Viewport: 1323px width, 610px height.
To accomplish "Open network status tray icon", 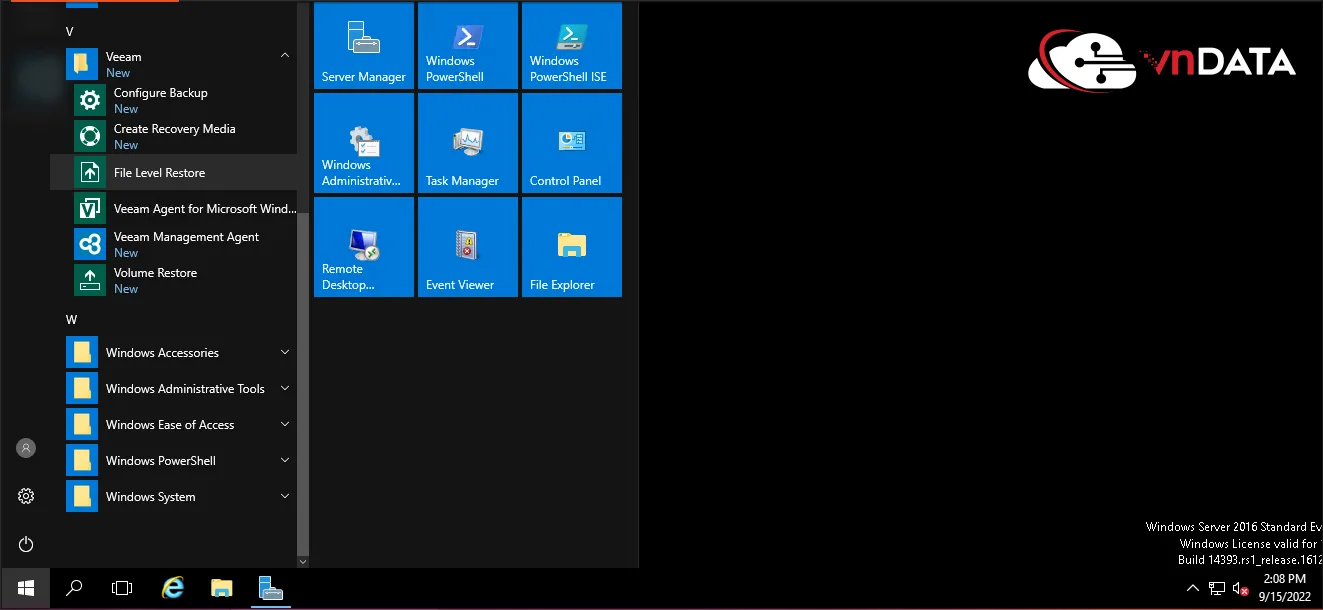I will (x=1217, y=588).
